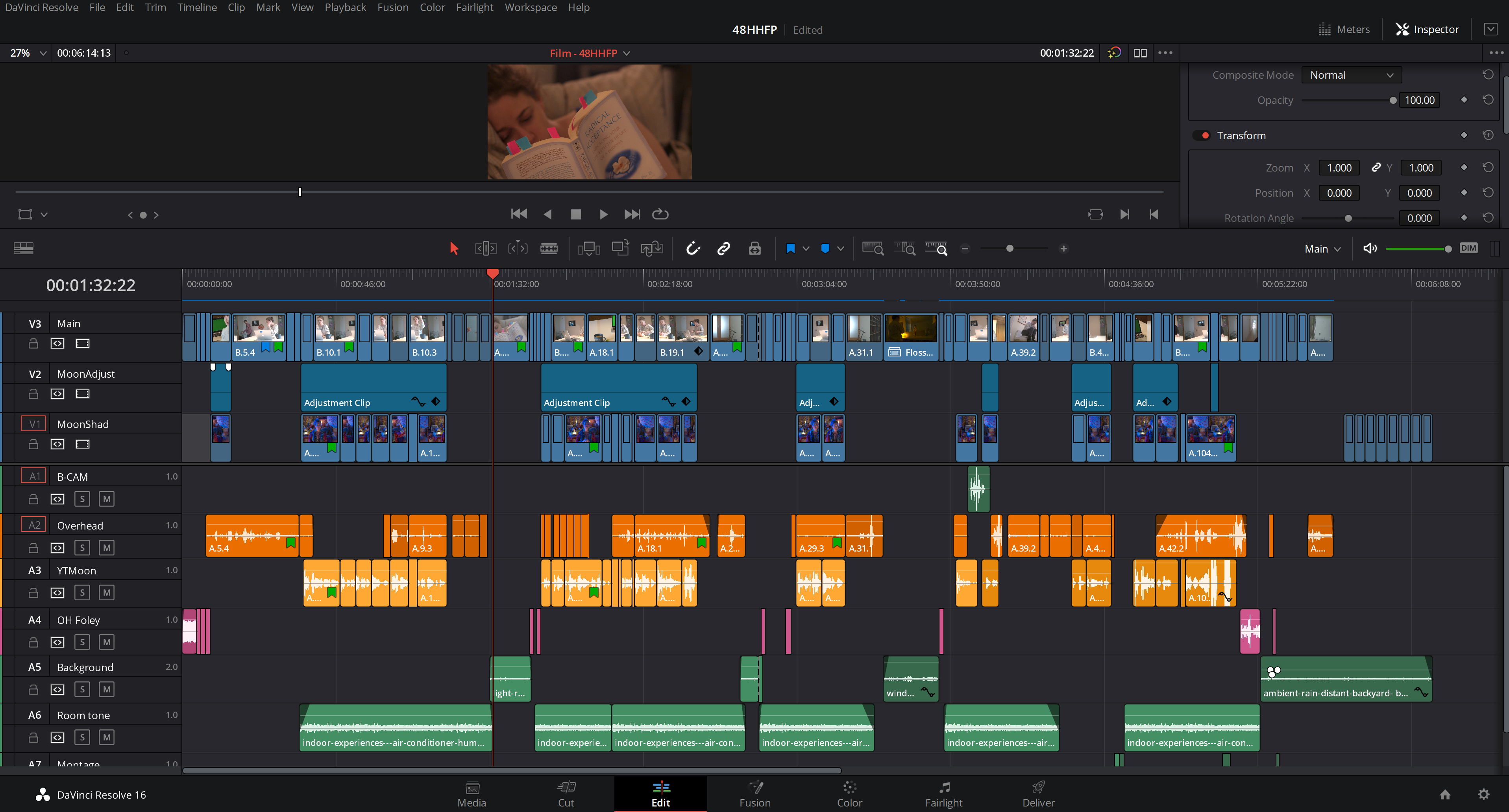The image size is (1509, 812).
Task: Open the timeline view options icon
Action: (x=24, y=248)
